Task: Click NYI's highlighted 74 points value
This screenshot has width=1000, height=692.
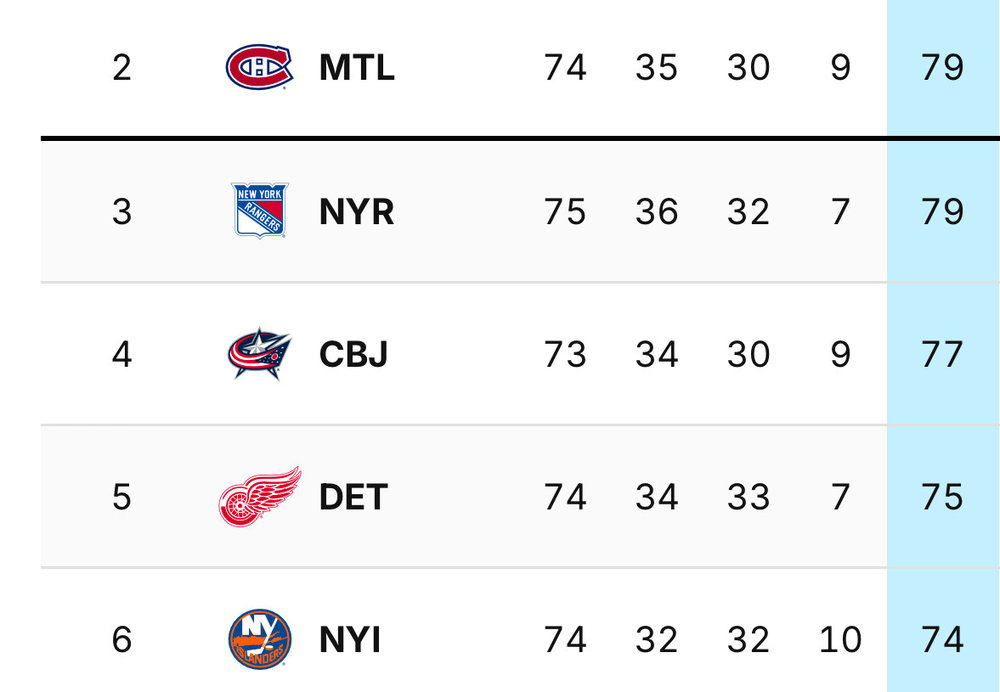Action: pyautogui.click(x=942, y=640)
